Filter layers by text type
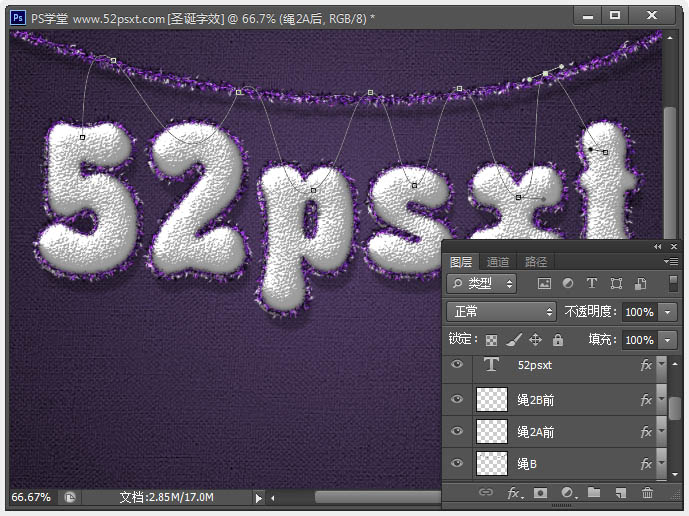This screenshot has width=689, height=516. point(591,283)
